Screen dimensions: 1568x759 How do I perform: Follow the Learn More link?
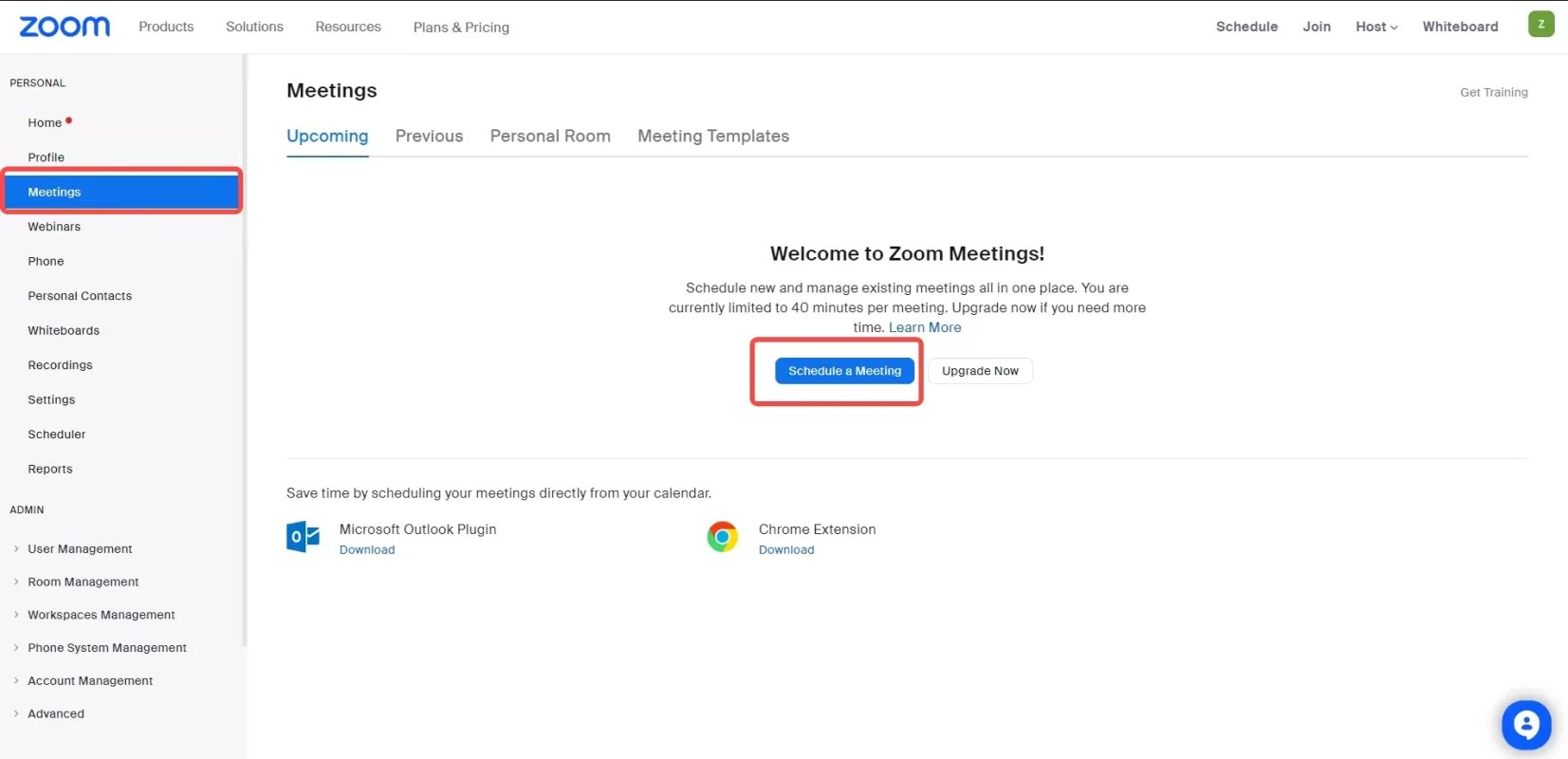click(925, 327)
